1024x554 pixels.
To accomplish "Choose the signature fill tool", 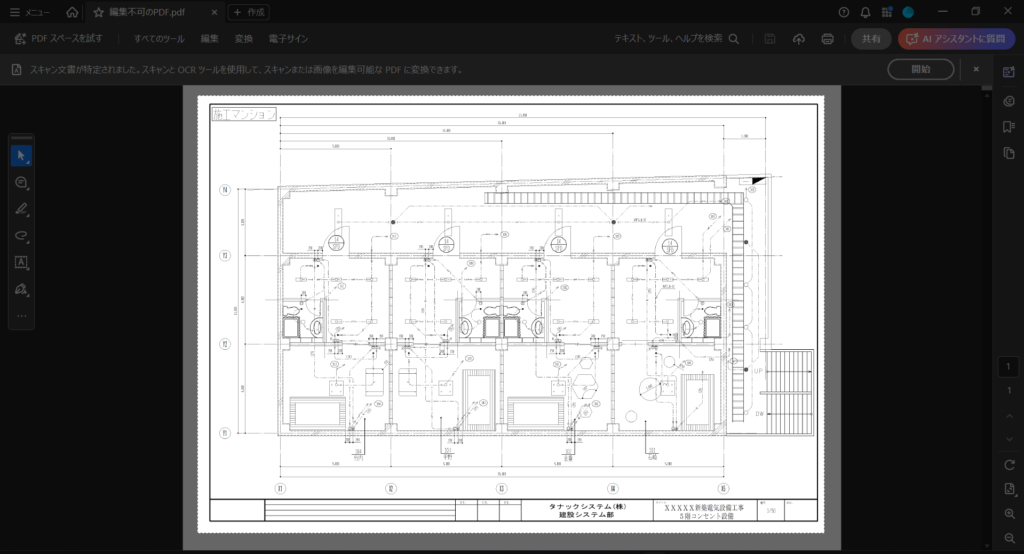I will point(21,289).
